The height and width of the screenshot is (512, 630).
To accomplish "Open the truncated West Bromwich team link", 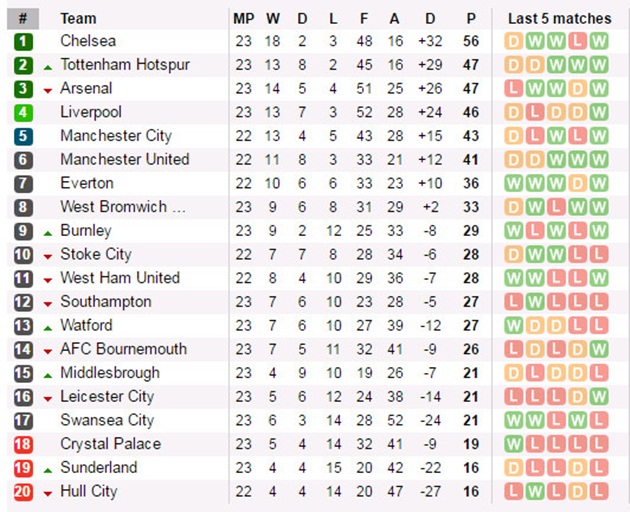I will pos(122,207).
